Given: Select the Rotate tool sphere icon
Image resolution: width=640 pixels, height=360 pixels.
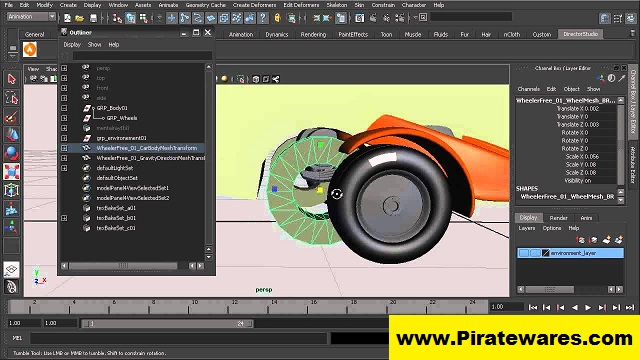Looking at the screenshot, I should [x=11, y=153].
